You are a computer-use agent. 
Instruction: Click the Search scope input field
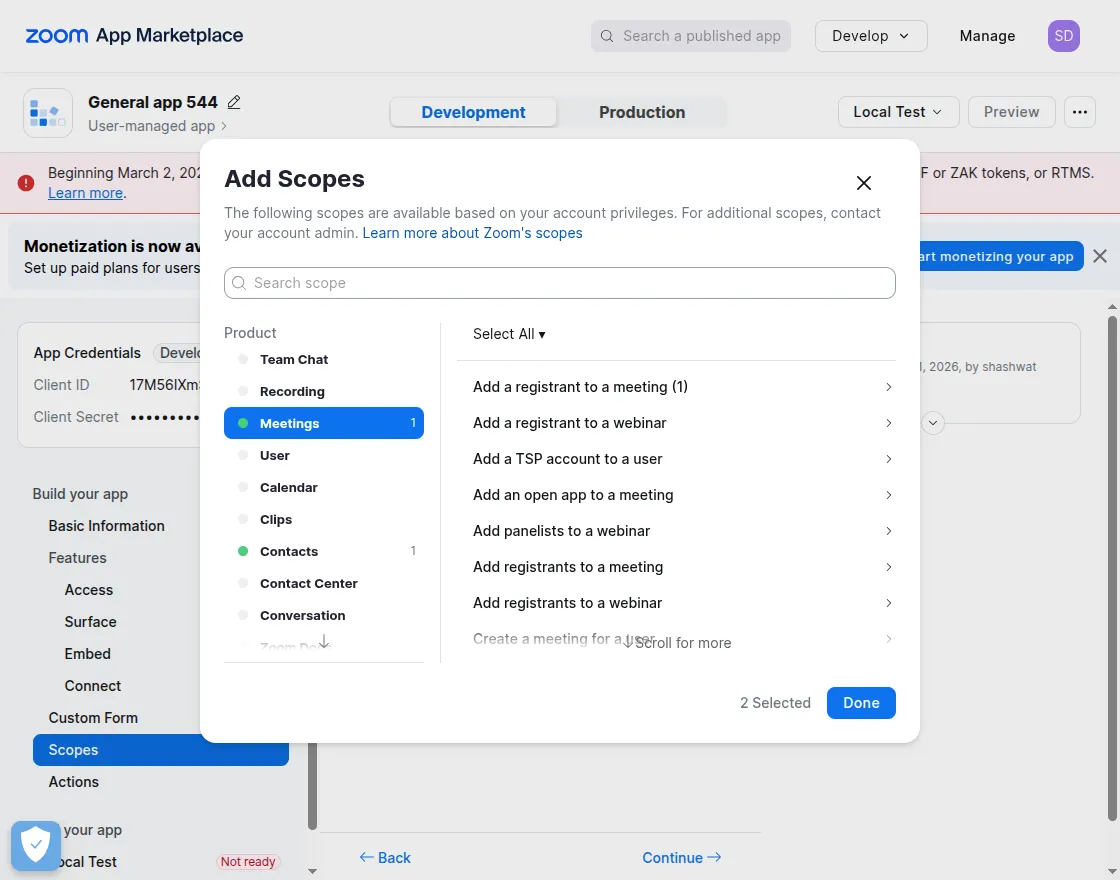coord(560,283)
